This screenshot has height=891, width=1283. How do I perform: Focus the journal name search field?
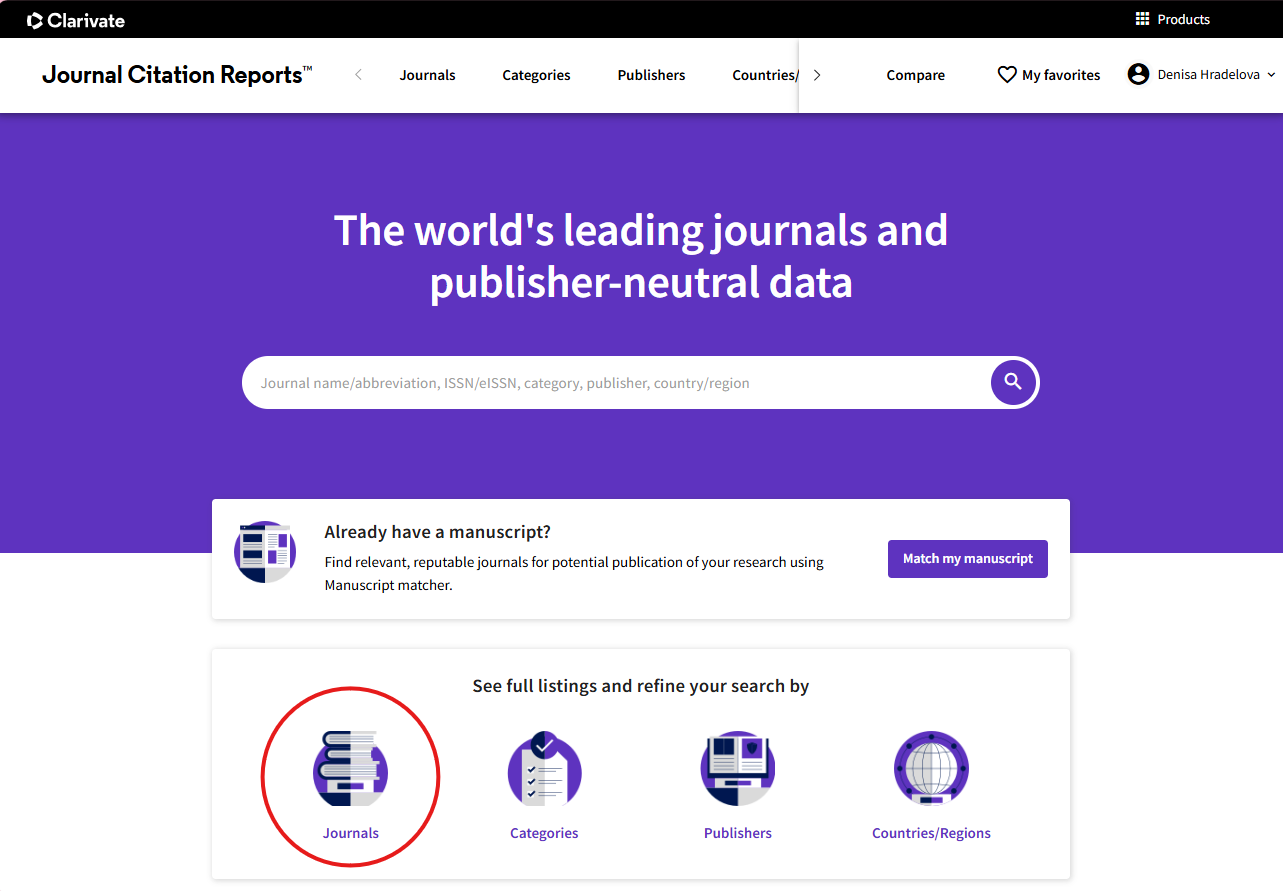tap(610, 383)
